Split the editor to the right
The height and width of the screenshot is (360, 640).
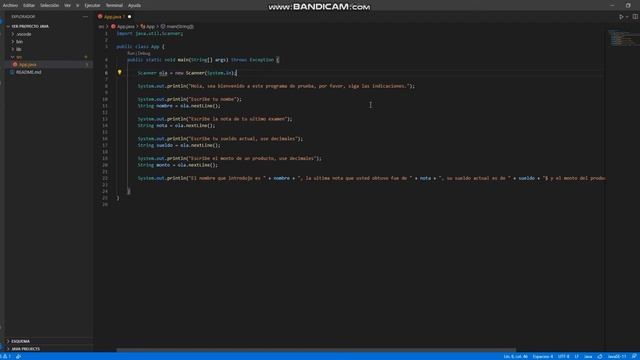coord(635,17)
